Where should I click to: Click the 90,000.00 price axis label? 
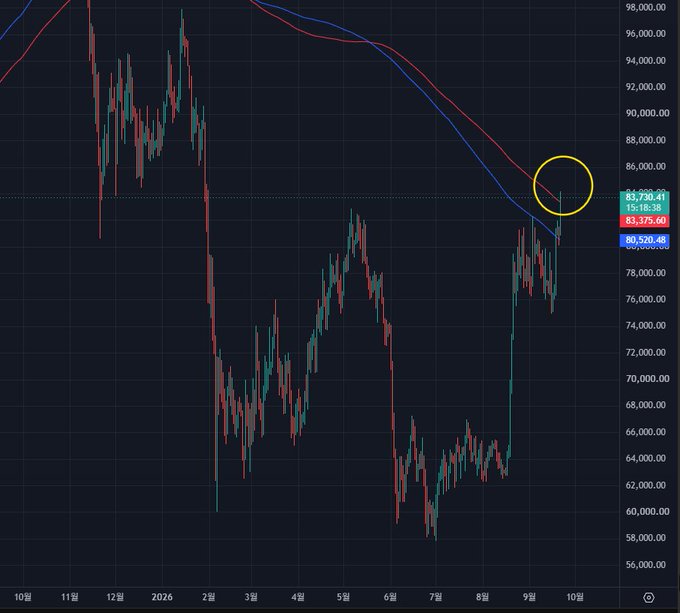click(647, 113)
